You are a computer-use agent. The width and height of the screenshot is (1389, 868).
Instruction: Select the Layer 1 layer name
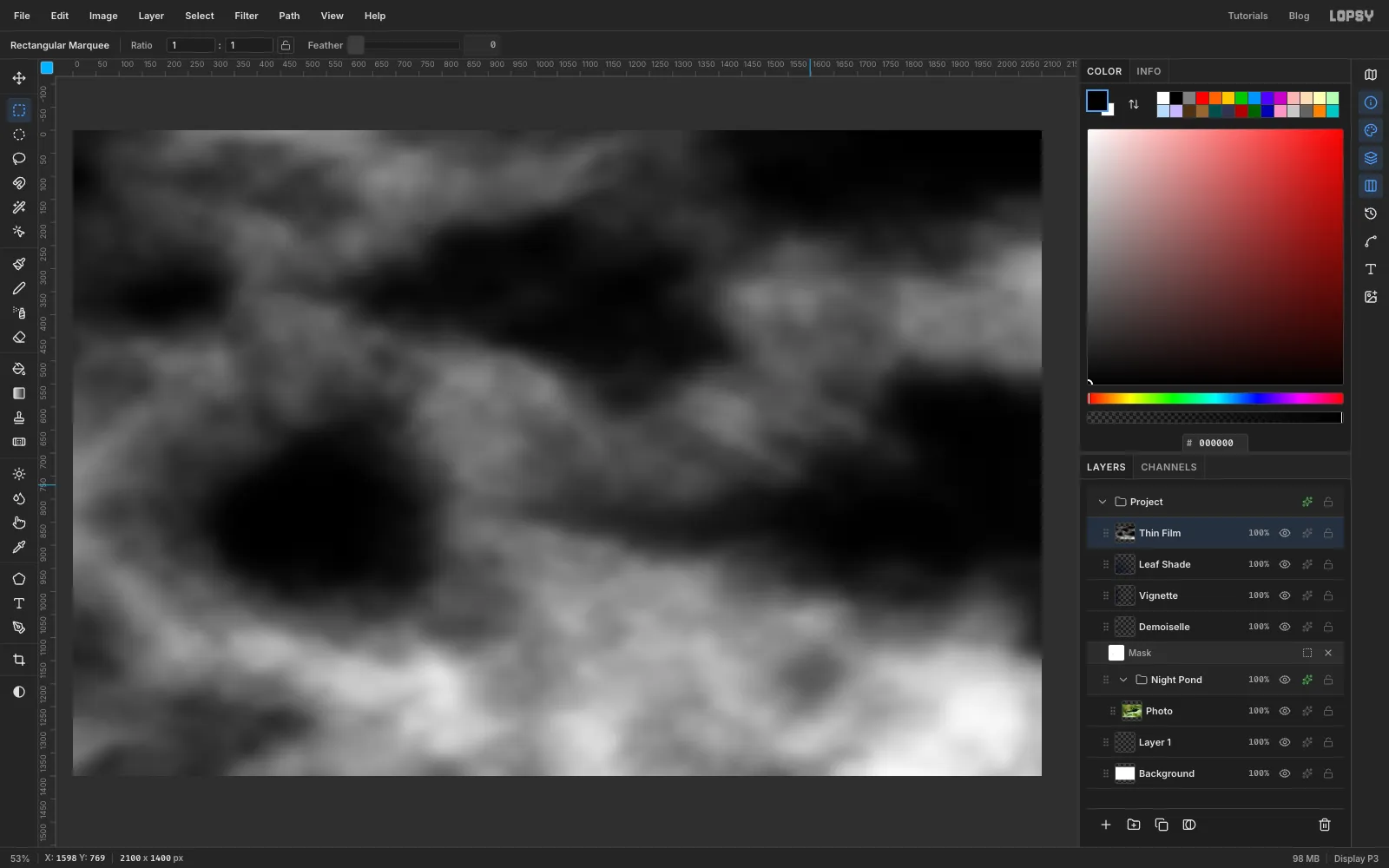pyautogui.click(x=1155, y=742)
